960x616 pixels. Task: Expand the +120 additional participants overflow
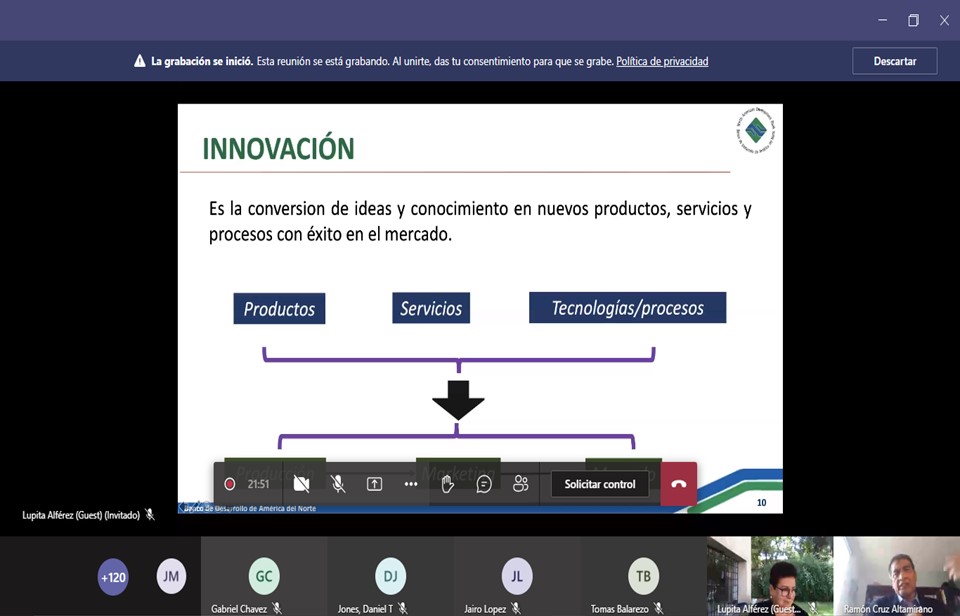[113, 577]
